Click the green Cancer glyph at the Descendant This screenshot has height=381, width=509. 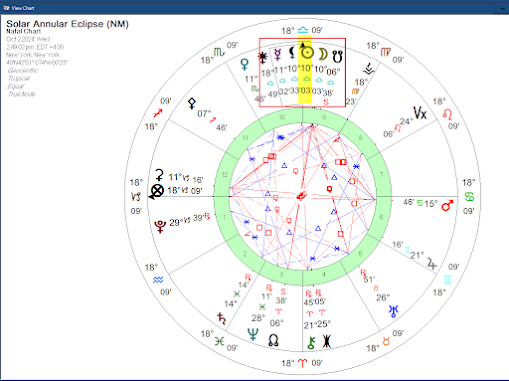tap(469, 197)
